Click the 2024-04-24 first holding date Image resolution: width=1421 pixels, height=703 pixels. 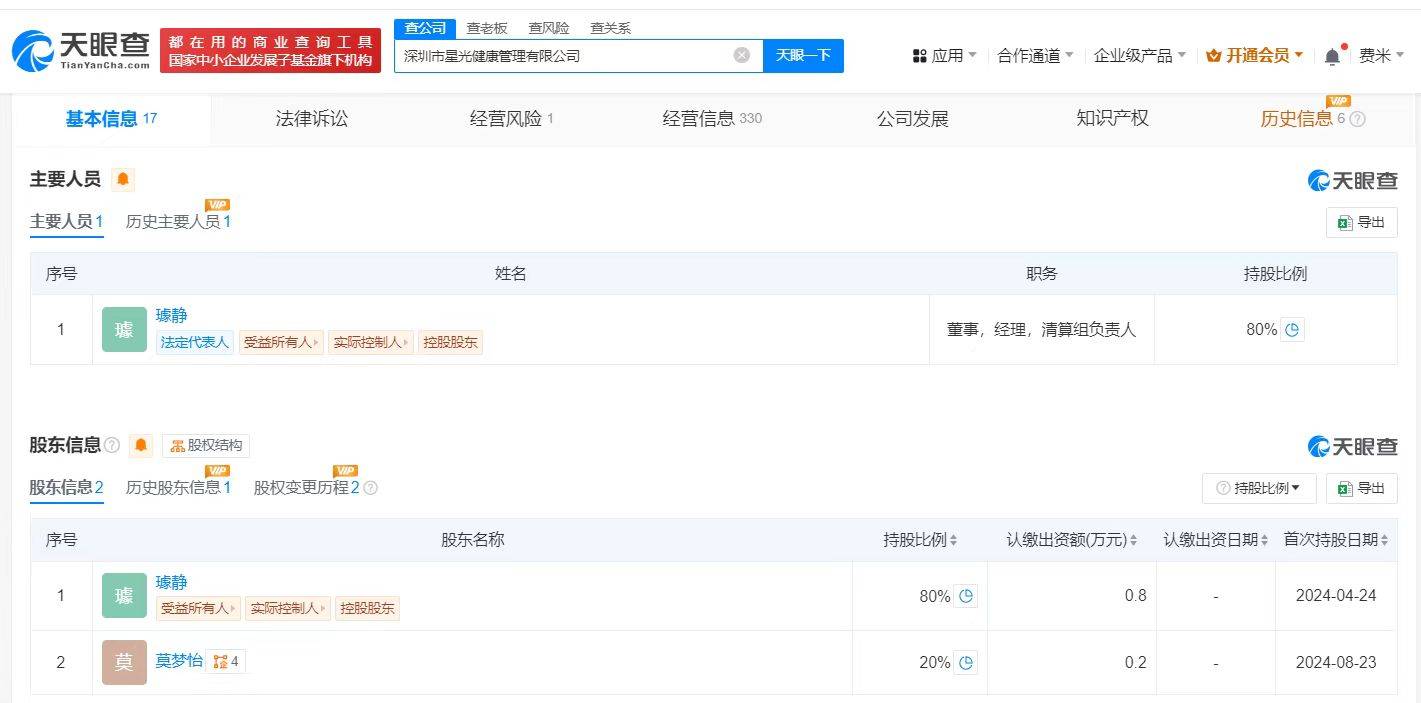pos(1336,595)
